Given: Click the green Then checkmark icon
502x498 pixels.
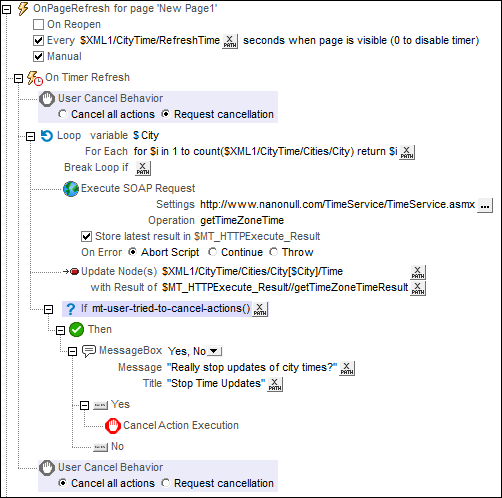Looking at the screenshot, I should tap(76, 330).
